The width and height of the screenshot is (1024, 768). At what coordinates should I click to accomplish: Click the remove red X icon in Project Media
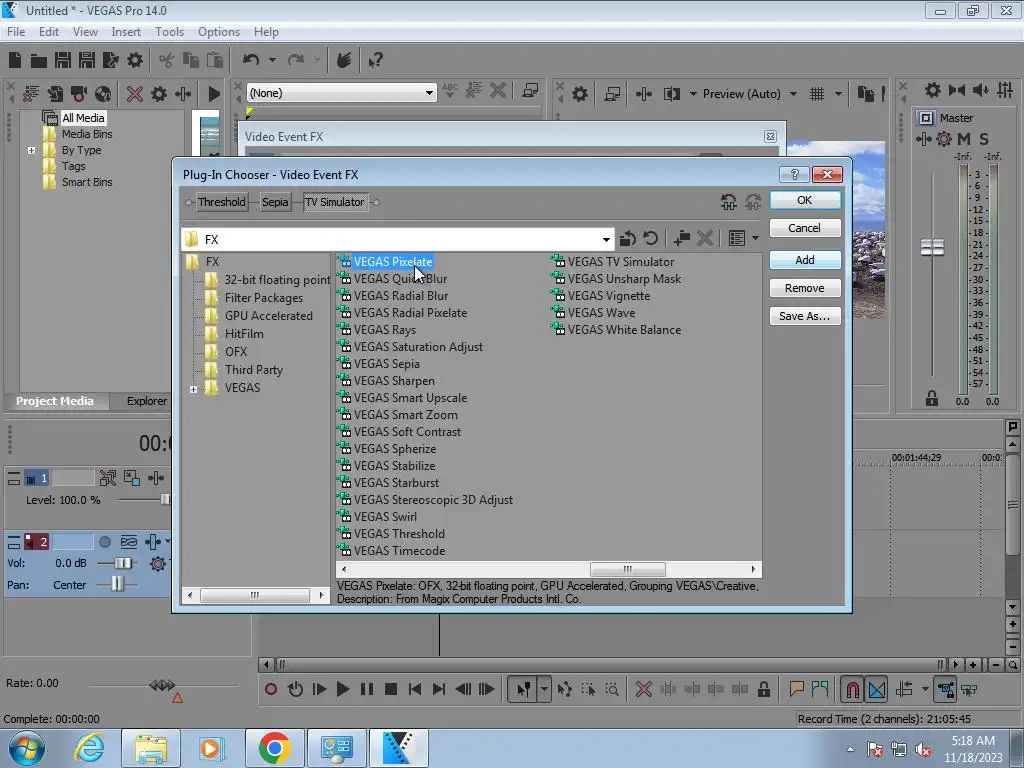tap(135, 93)
